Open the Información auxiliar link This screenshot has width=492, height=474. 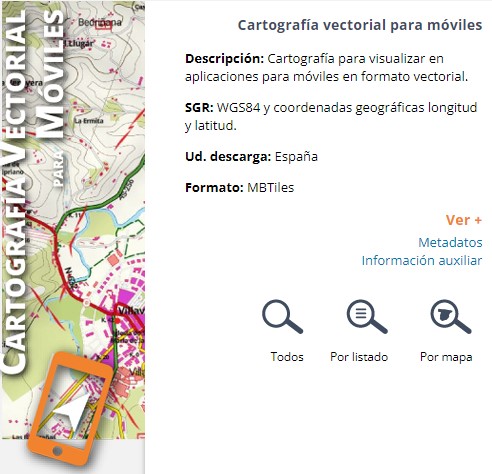click(x=422, y=260)
